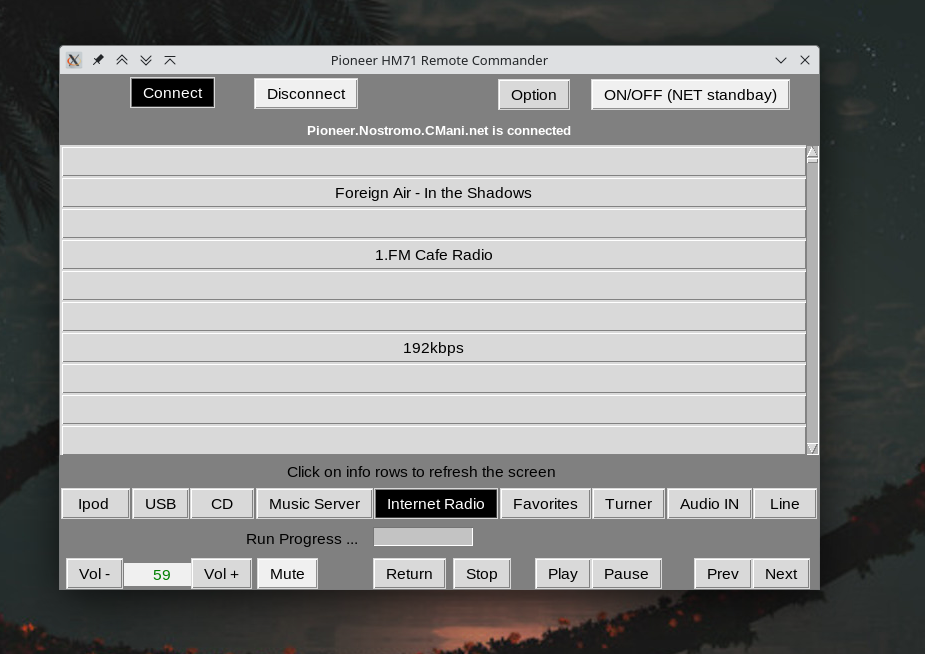This screenshot has width=925, height=654.
Task: Pause the current stream
Action: [626, 574]
